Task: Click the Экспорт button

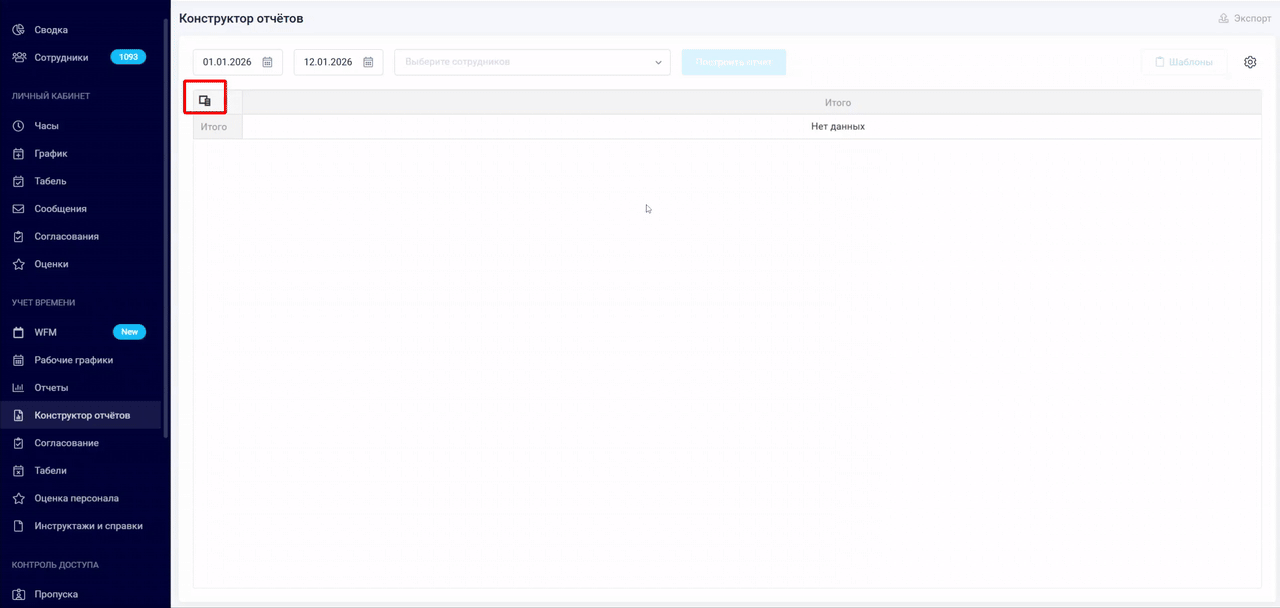Action: point(1244,18)
